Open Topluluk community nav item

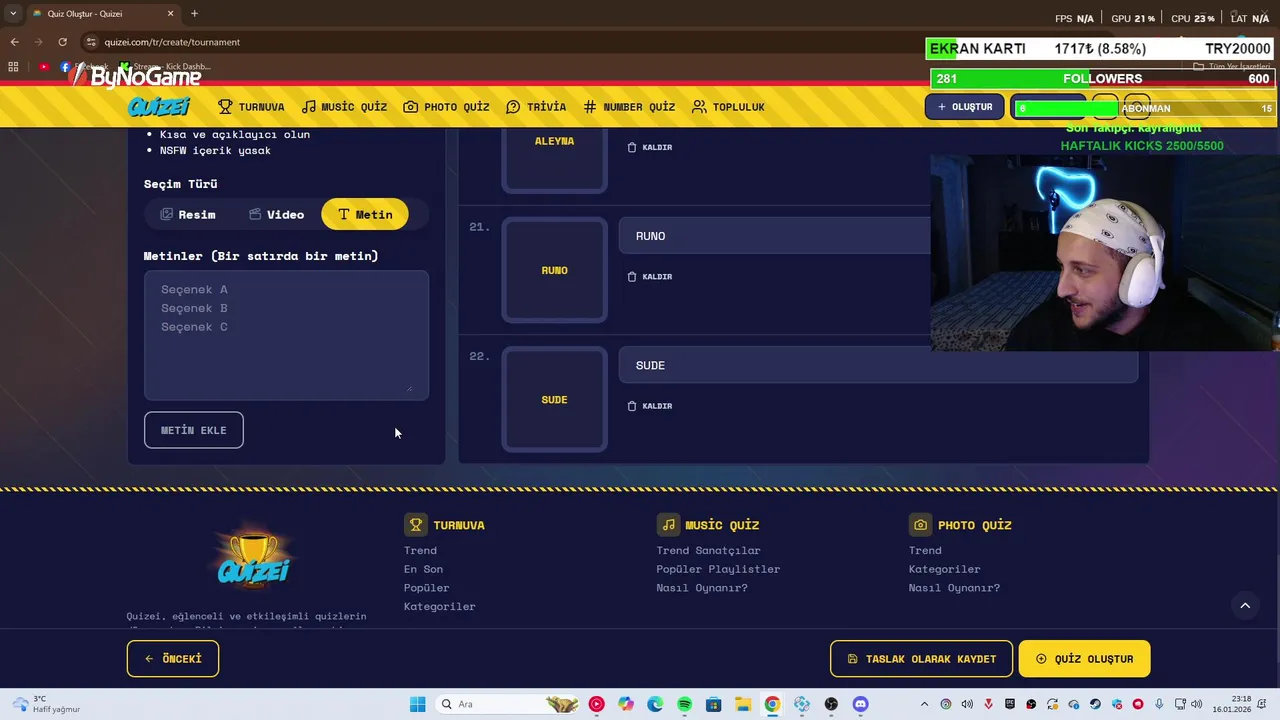pyautogui.click(x=728, y=107)
